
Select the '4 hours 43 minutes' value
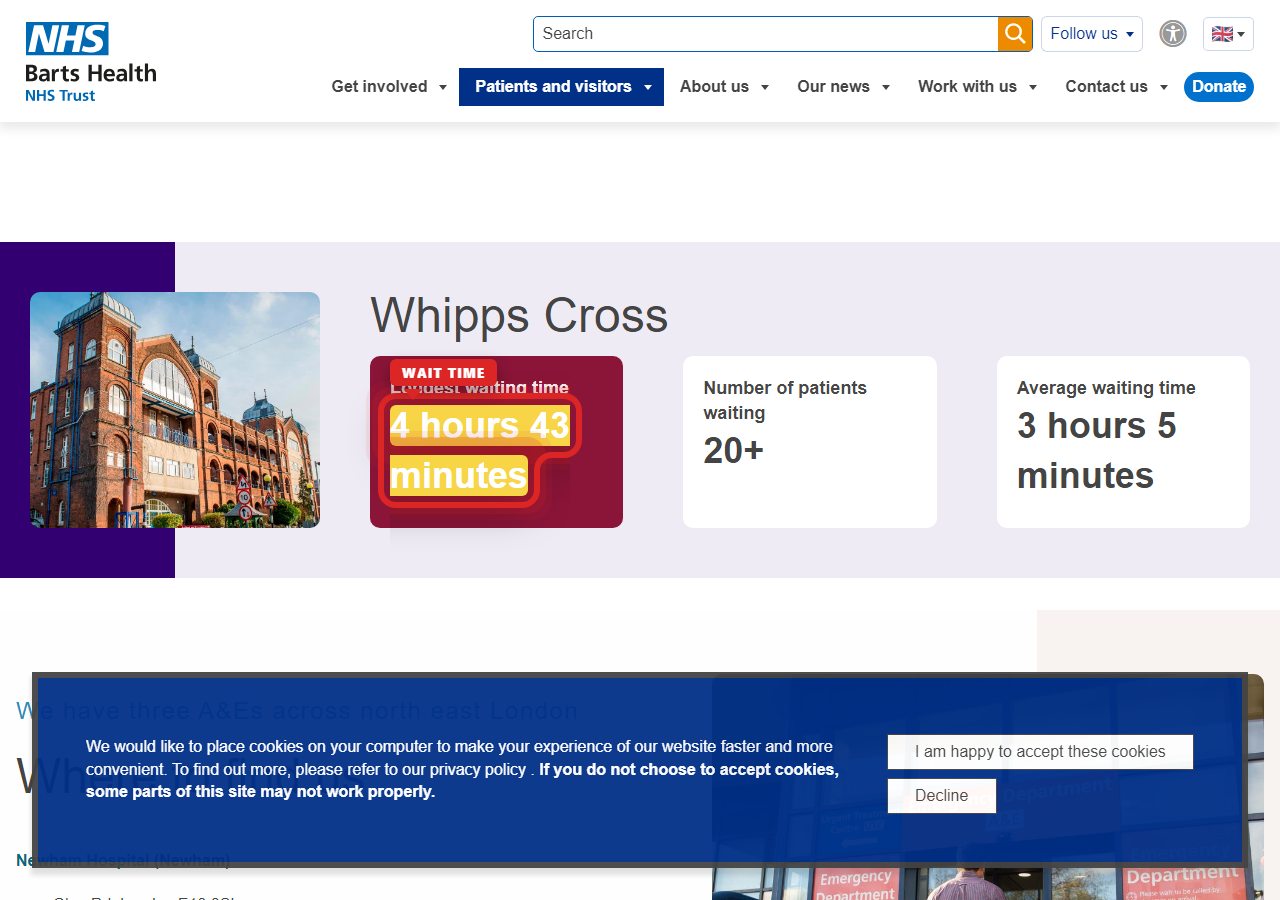click(x=480, y=450)
